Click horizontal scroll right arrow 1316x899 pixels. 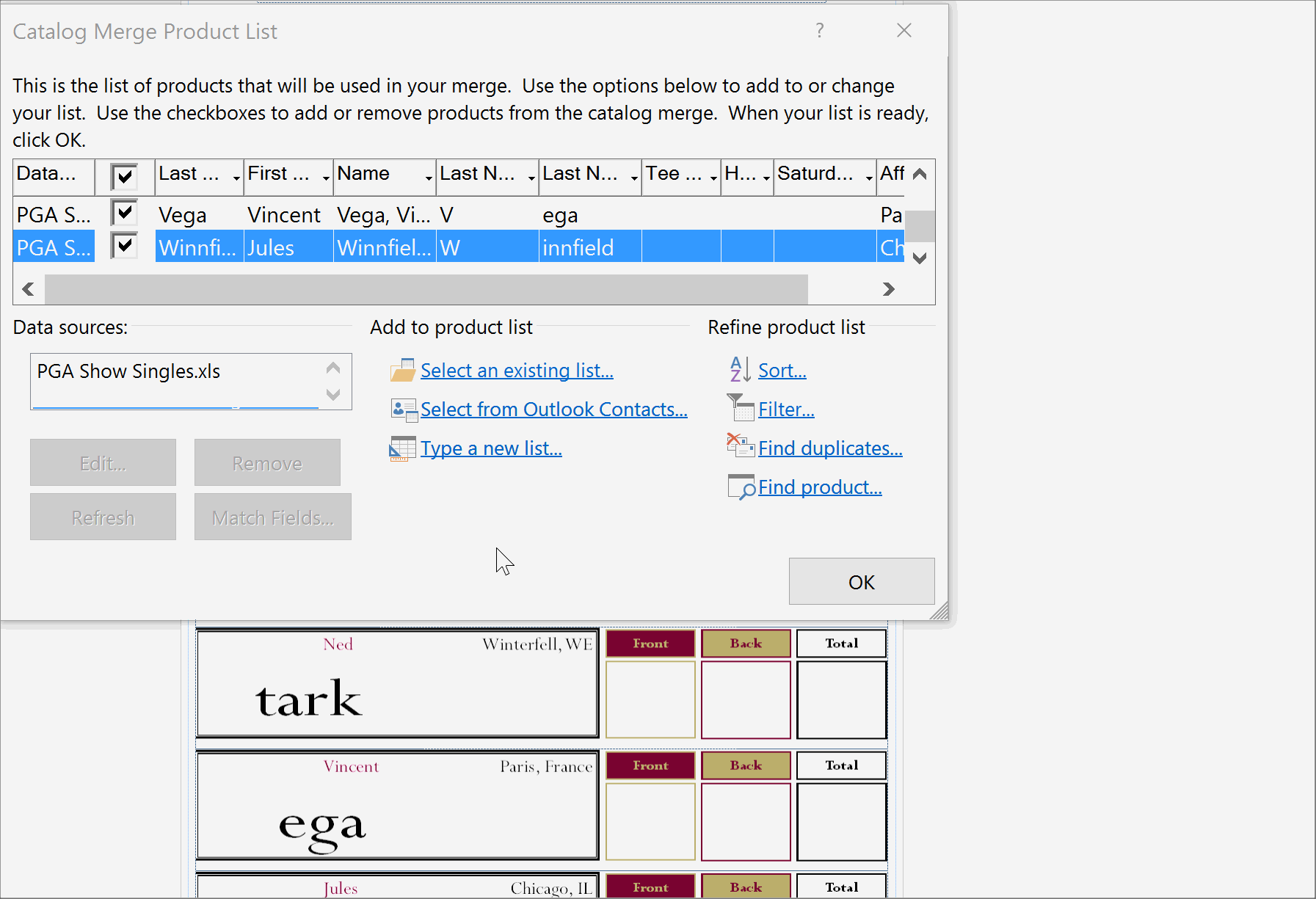889,289
